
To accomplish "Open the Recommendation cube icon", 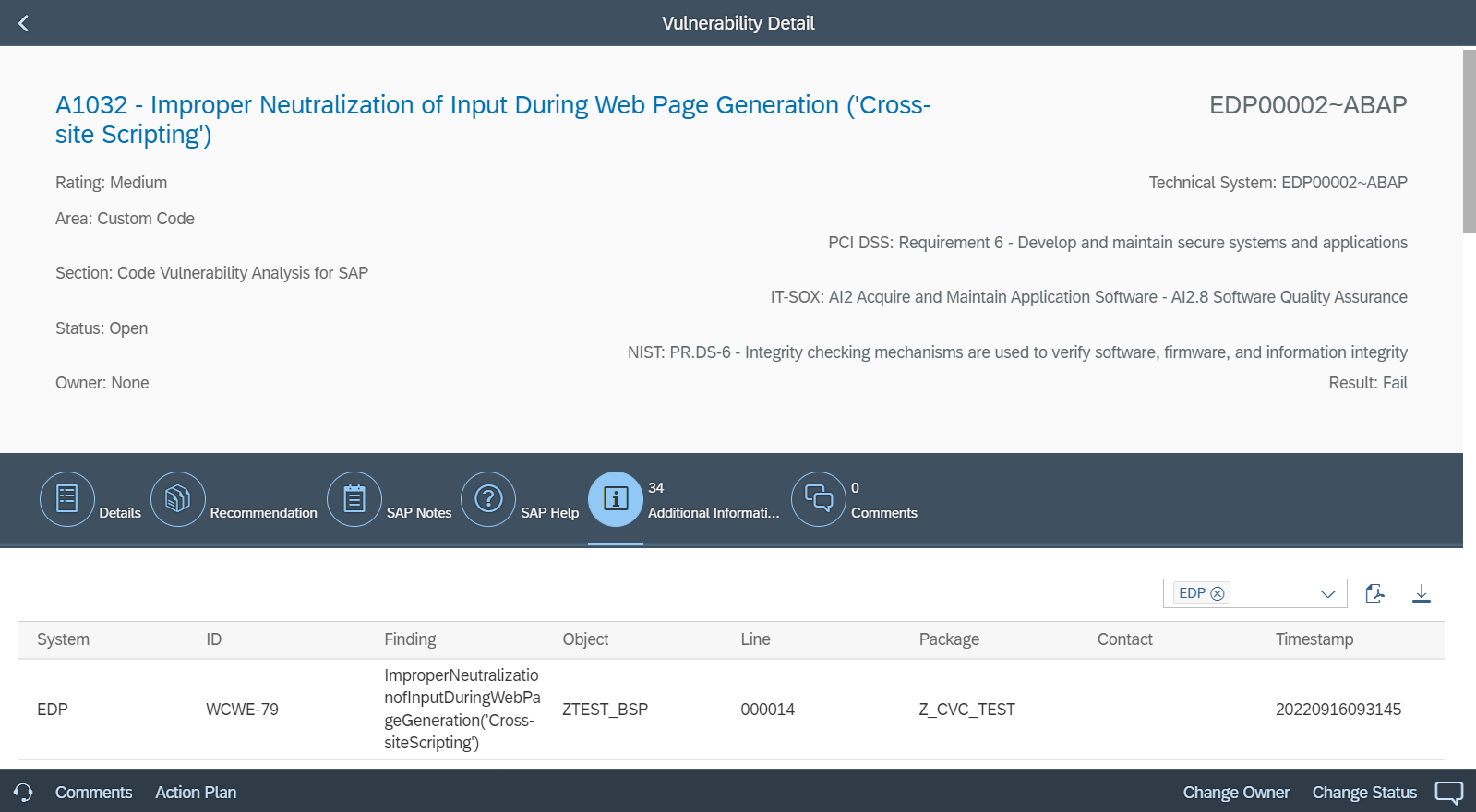I will click(177, 499).
